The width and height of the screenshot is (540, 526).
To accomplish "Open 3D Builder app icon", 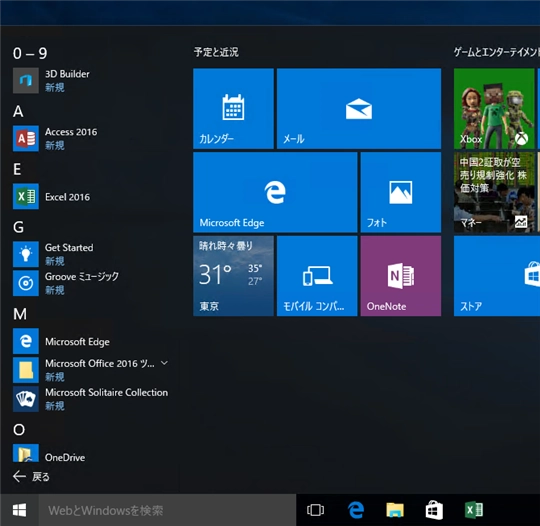I will [26, 81].
